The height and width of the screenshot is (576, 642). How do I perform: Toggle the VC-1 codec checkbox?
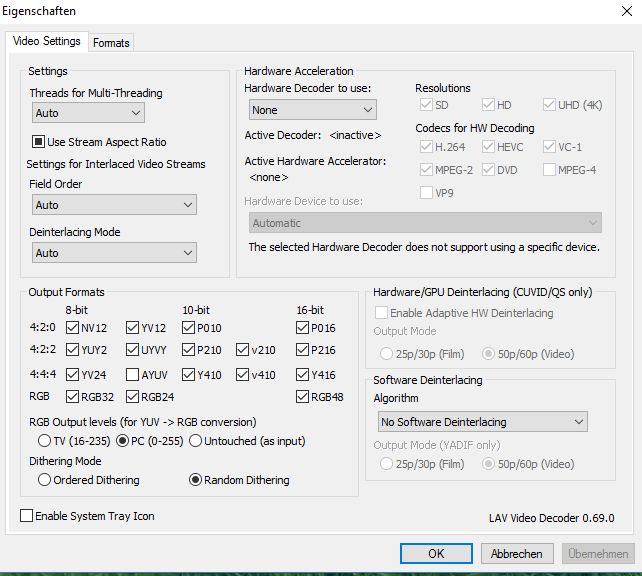(x=549, y=147)
